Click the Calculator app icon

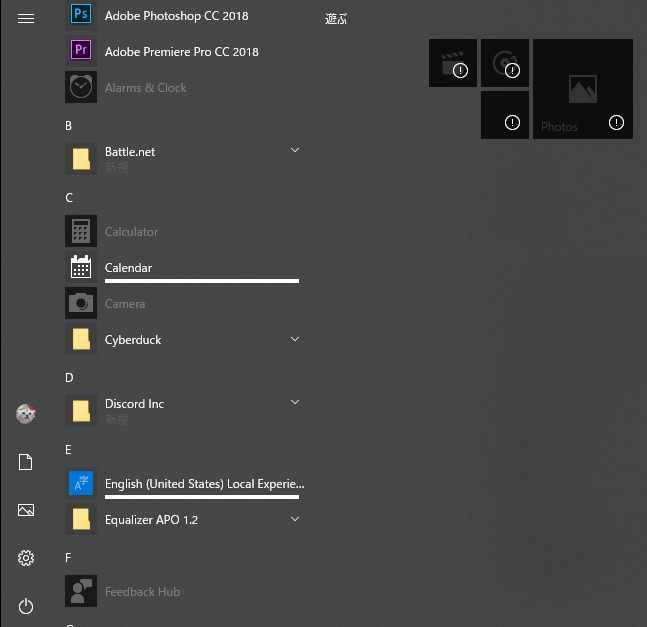(x=81, y=232)
